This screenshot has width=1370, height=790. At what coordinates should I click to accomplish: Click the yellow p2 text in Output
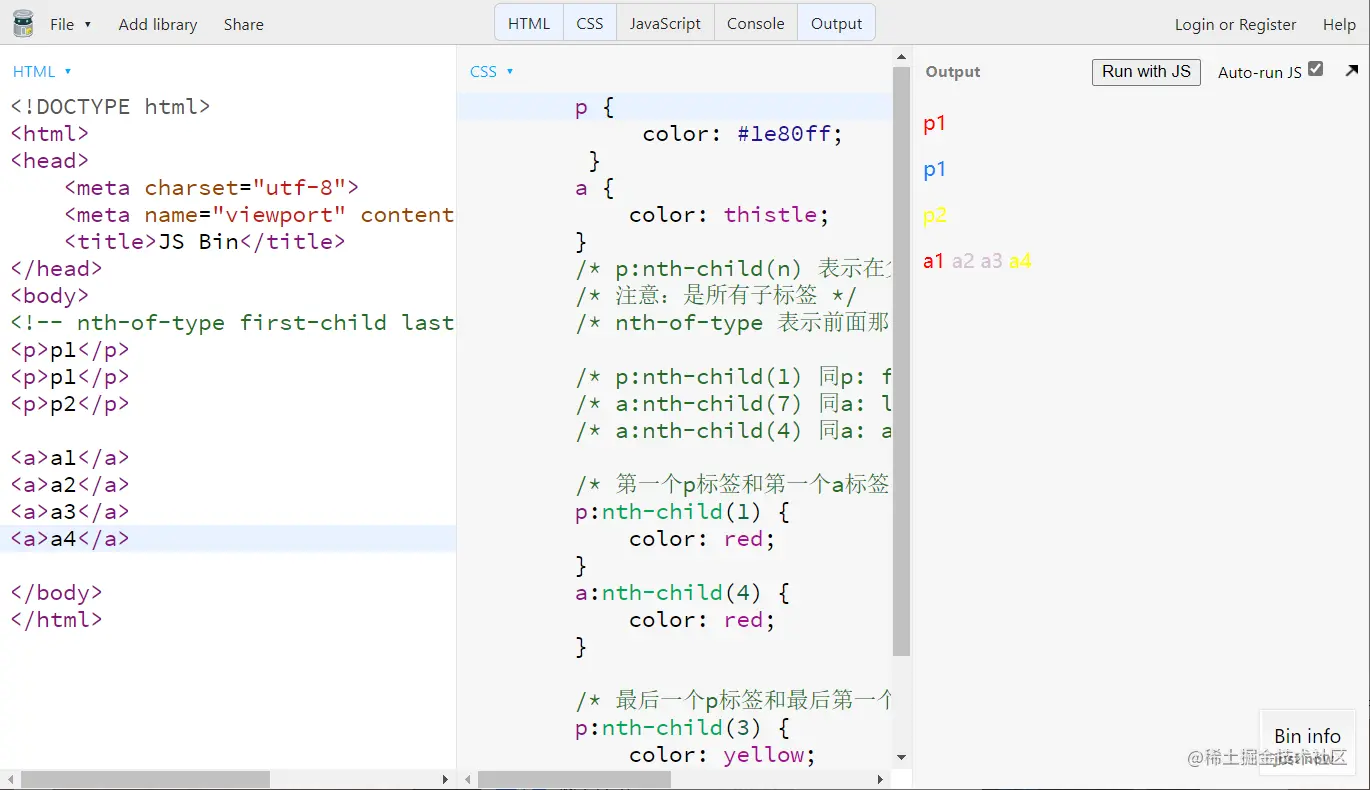pyautogui.click(x=935, y=216)
